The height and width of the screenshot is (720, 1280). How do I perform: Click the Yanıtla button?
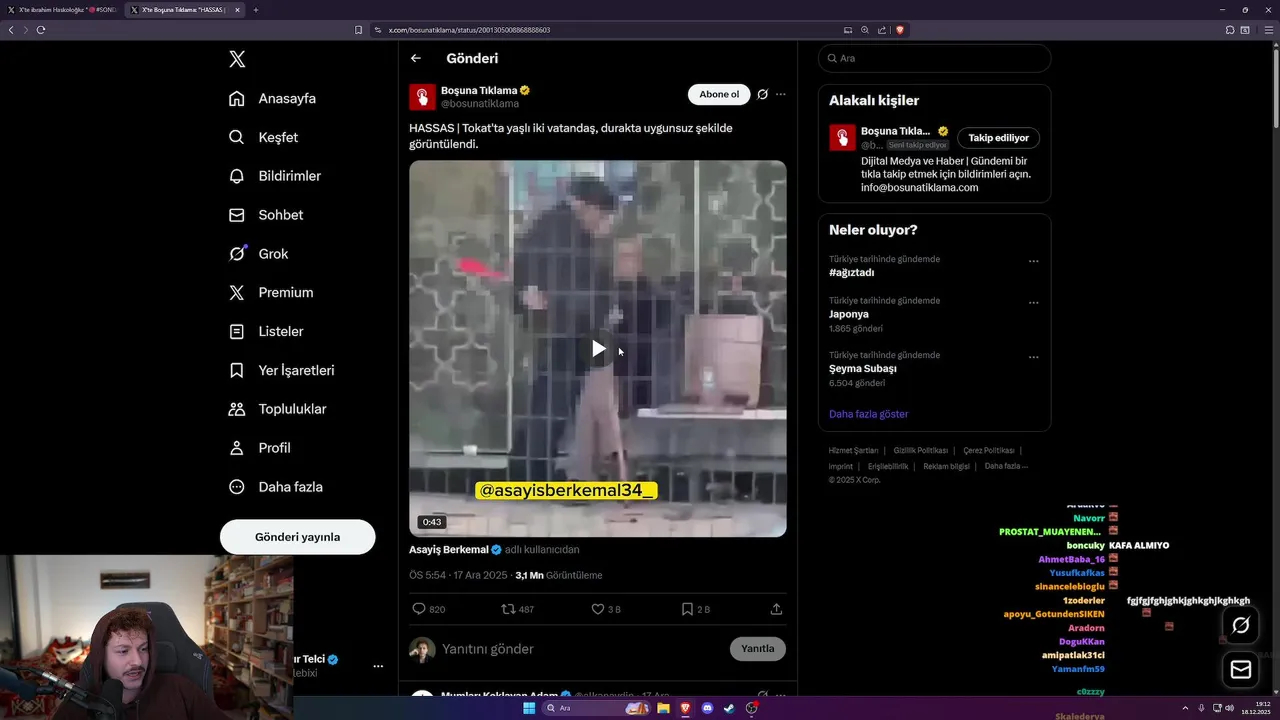point(758,649)
